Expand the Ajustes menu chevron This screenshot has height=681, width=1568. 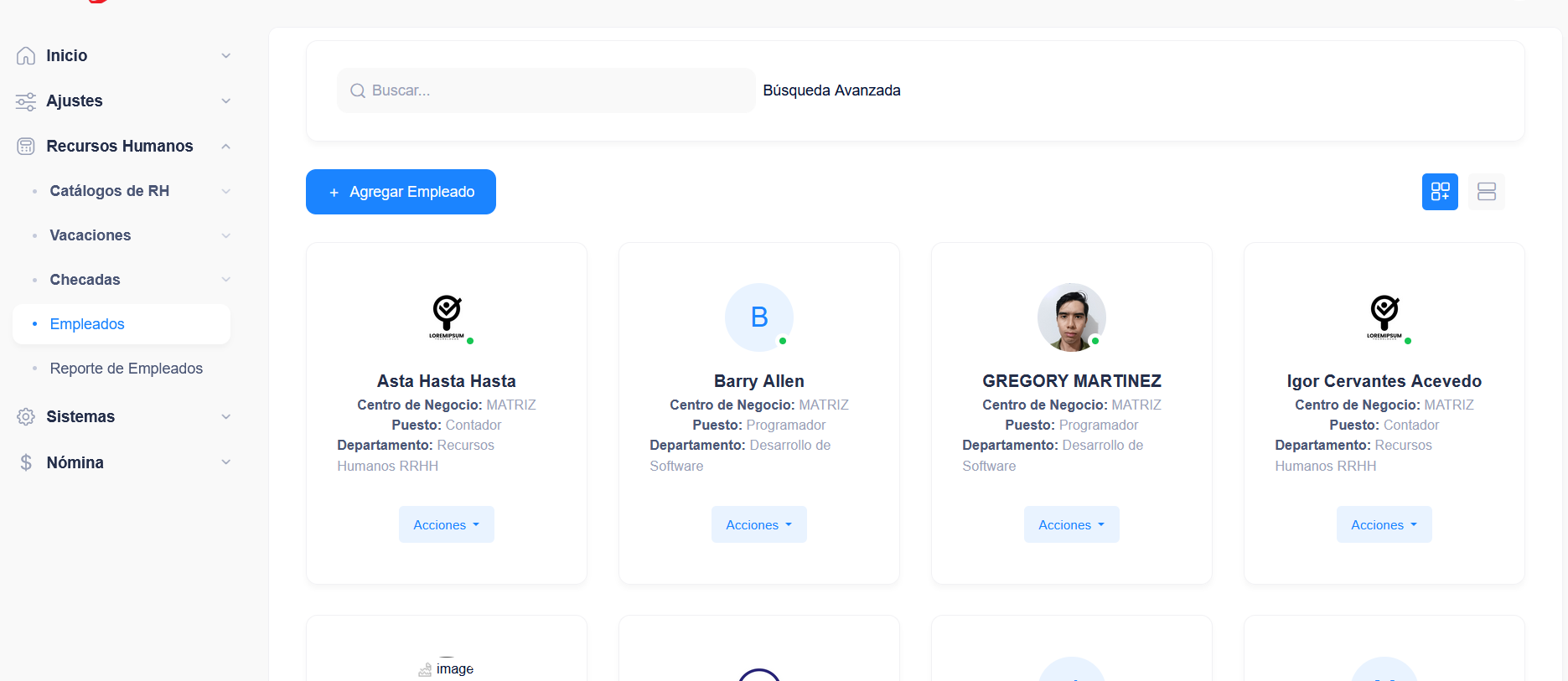pos(225,101)
